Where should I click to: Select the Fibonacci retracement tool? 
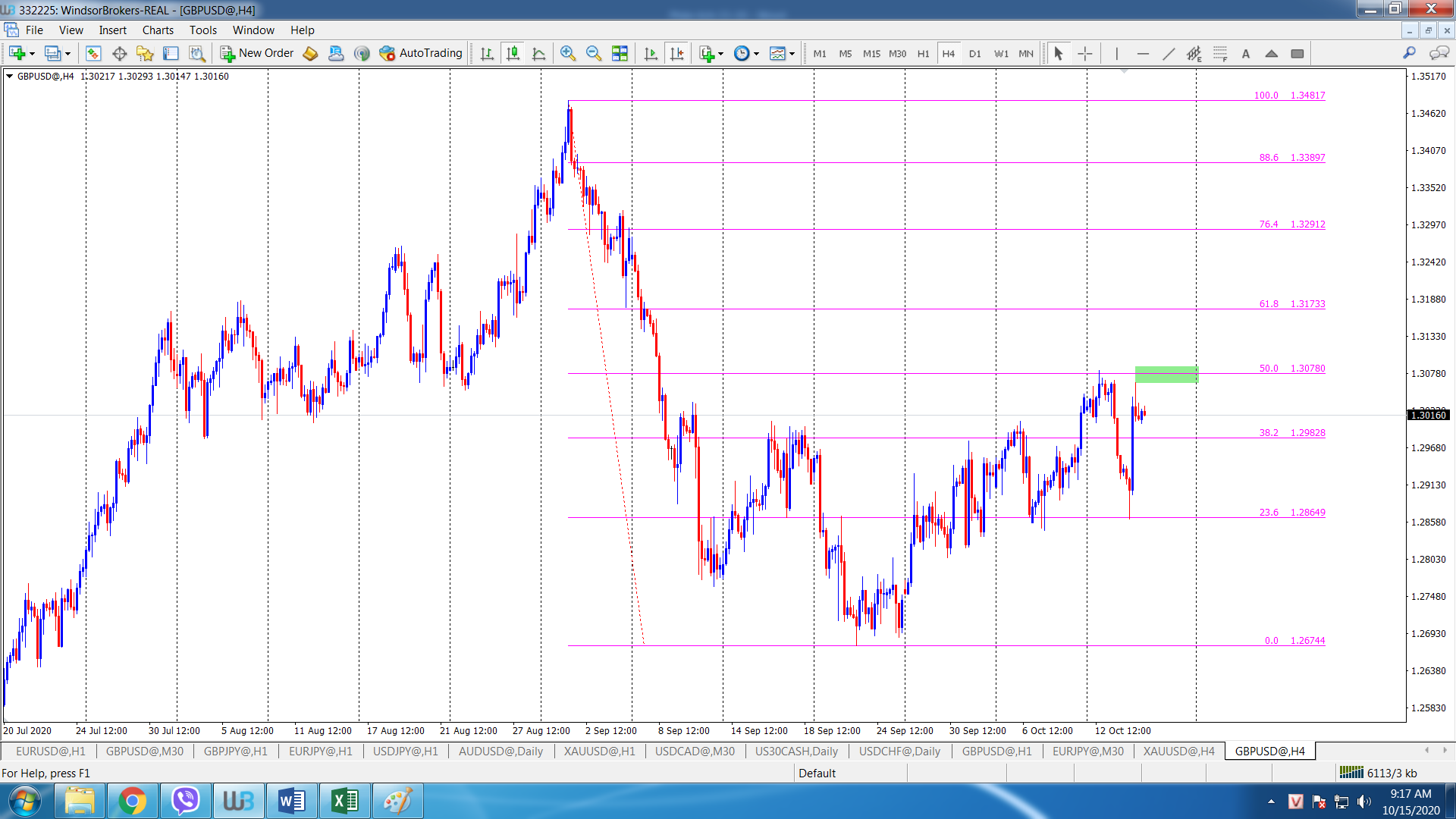(1220, 53)
